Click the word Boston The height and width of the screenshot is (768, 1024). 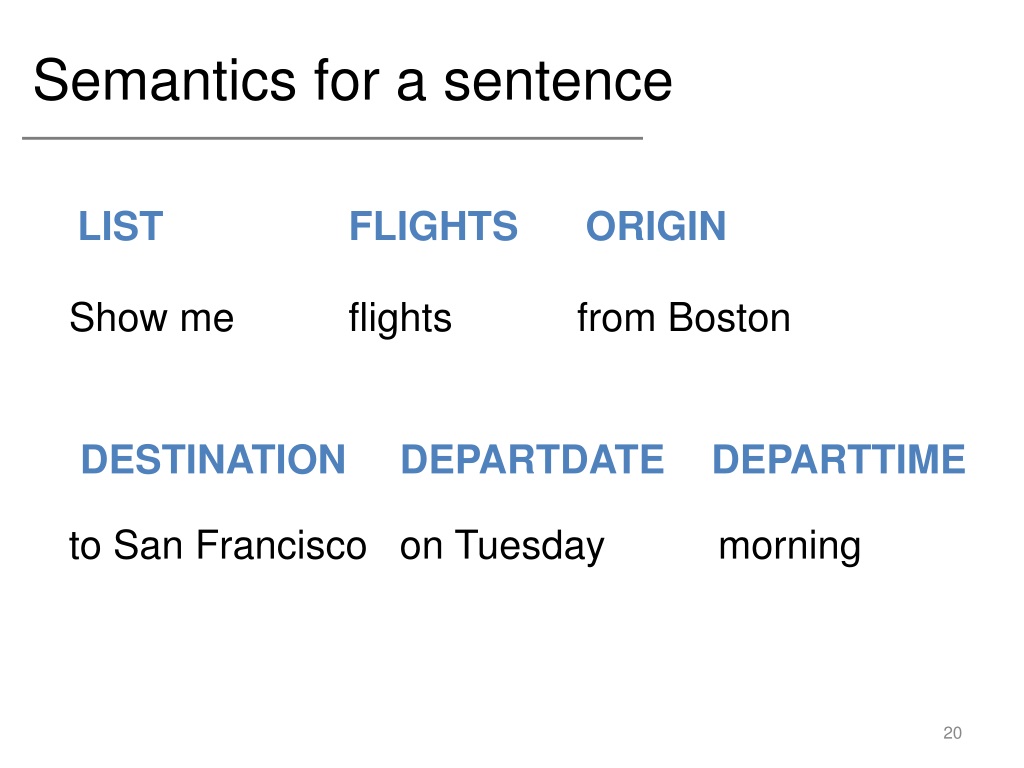coord(729,318)
